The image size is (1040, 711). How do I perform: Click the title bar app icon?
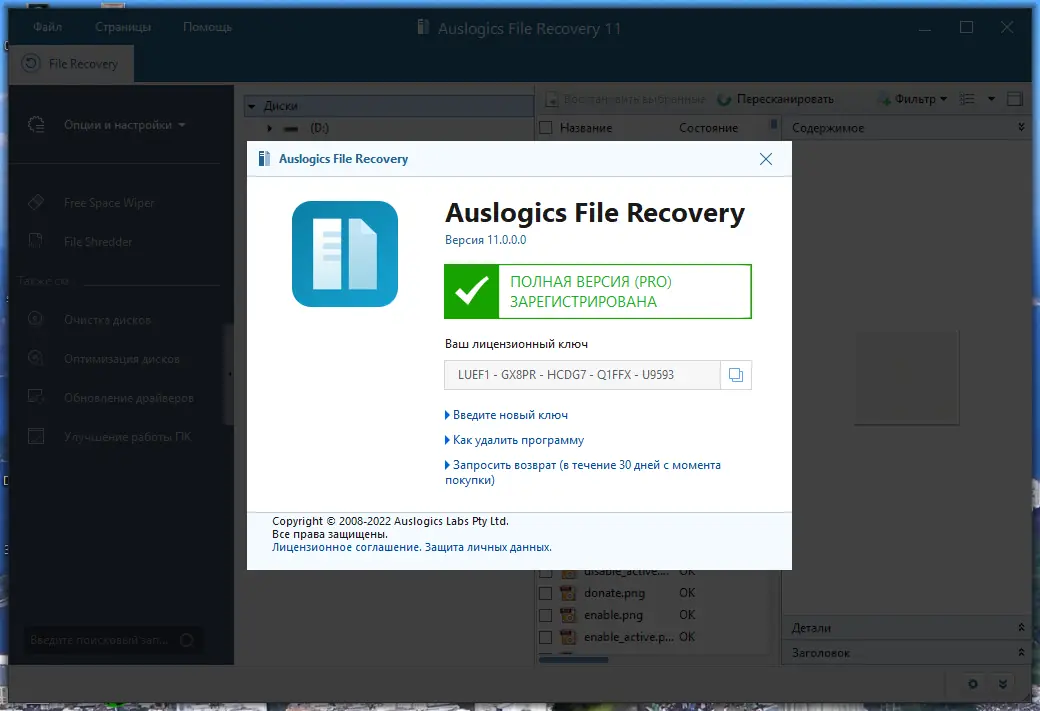pyautogui.click(x=423, y=27)
